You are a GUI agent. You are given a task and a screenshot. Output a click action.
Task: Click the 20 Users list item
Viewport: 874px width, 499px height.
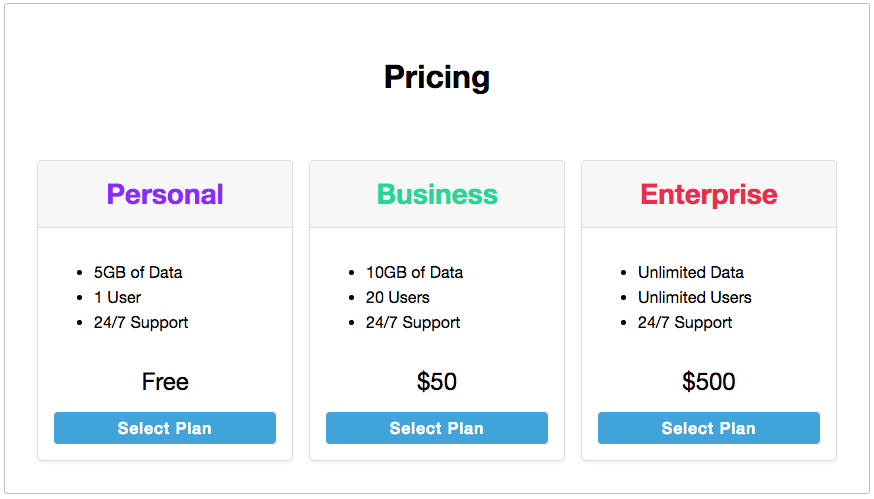397,297
